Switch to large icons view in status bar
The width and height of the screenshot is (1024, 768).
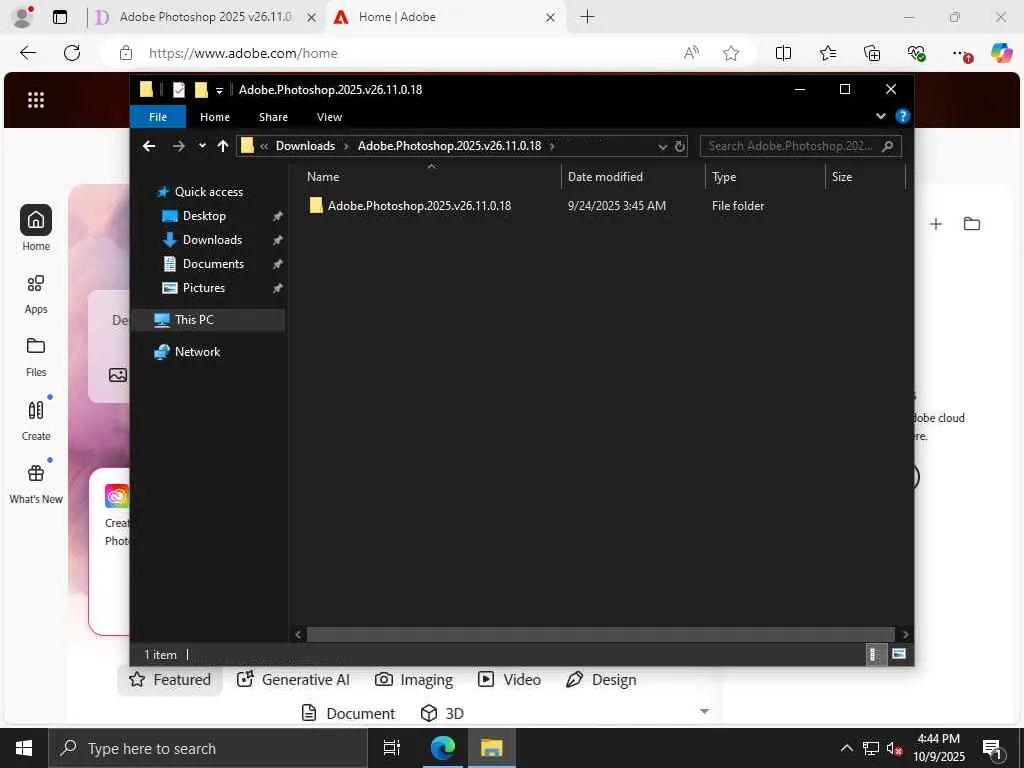click(x=899, y=654)
